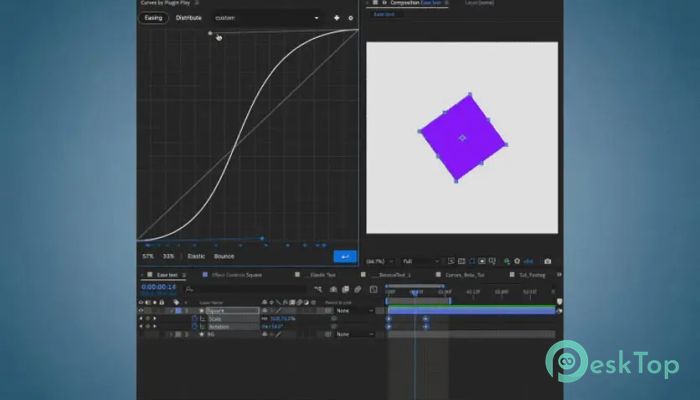The height and width of the screenshot is (400, 700).
Task: Open the Composition Ease test viewer tab
Action: [x=415, y=3]
